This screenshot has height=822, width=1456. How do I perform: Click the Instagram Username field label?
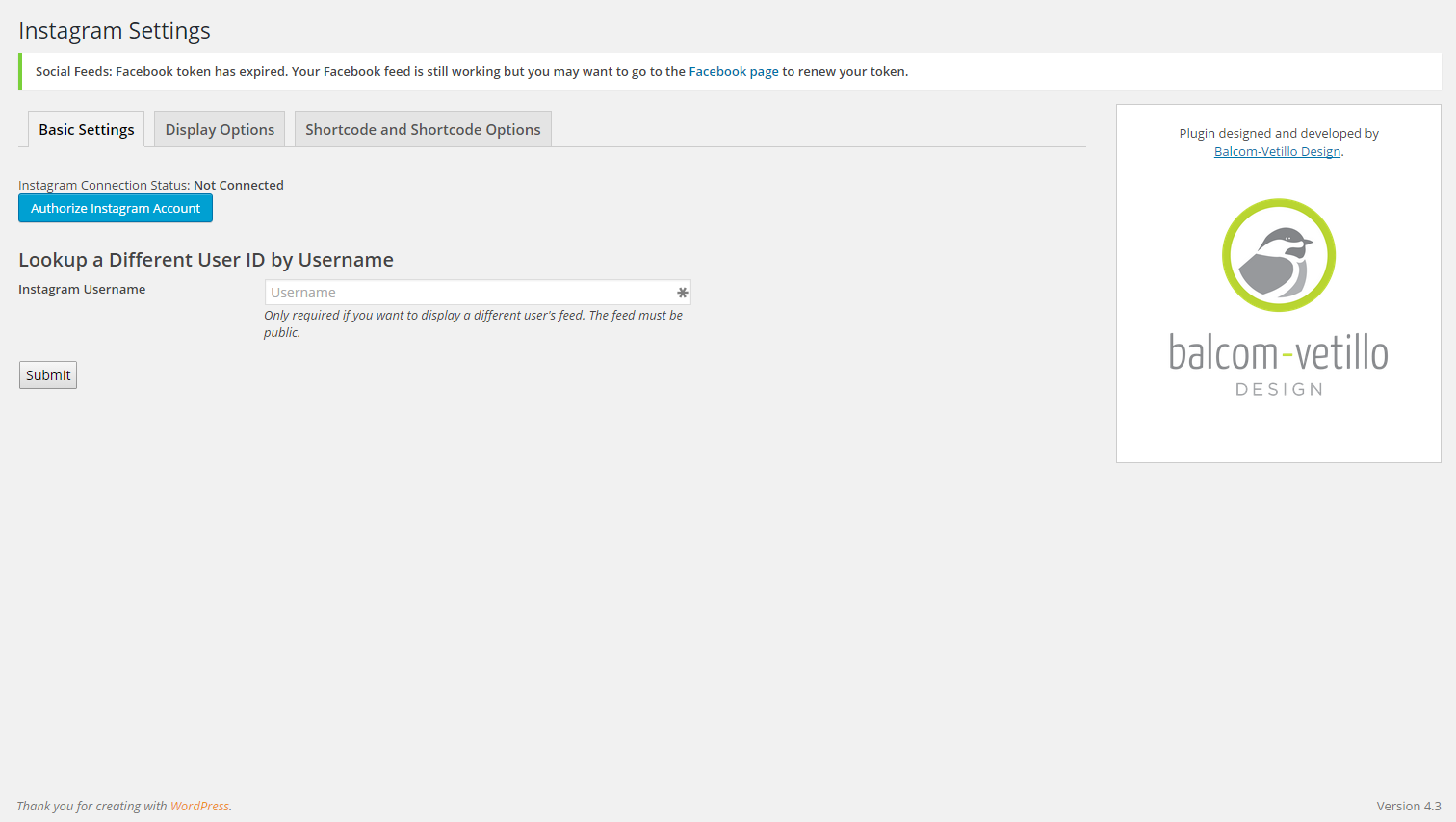(82, 290)
